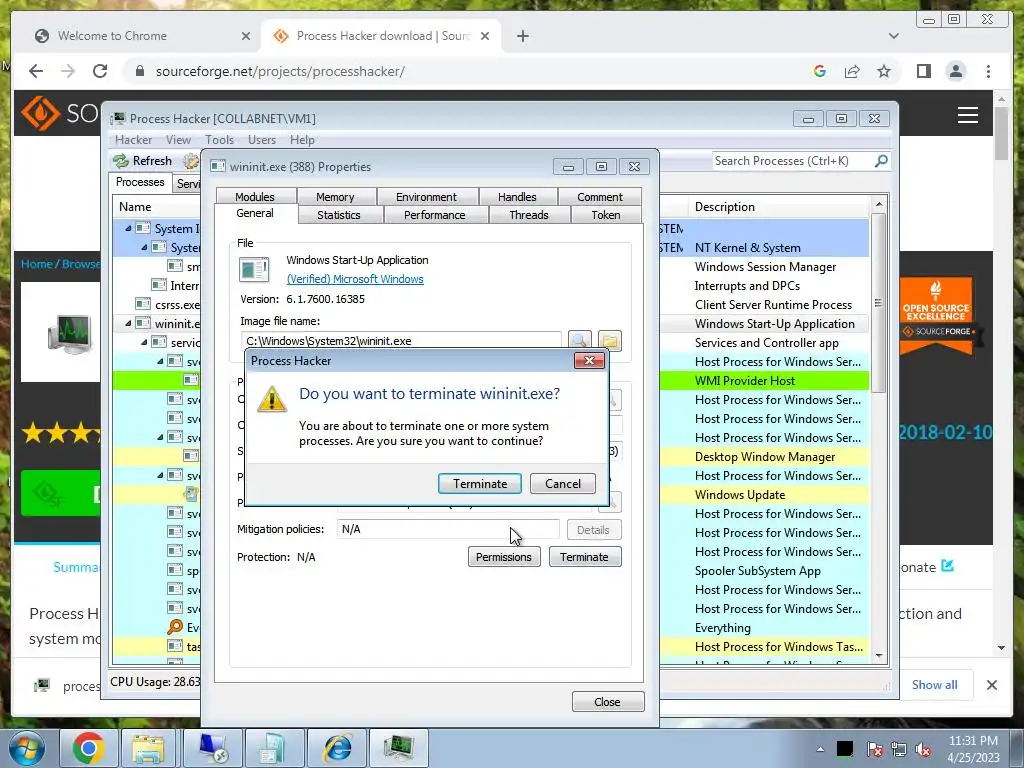Switch to Process Hacker taskbar icon
Viewport: 1024px width, 768px height.
[399, 748]
